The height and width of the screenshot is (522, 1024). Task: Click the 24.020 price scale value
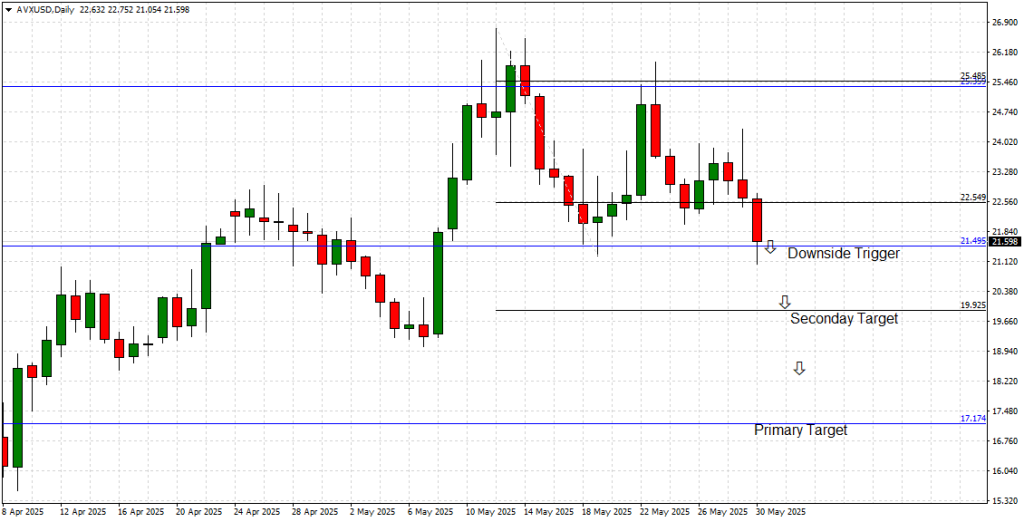(1004, 142)
